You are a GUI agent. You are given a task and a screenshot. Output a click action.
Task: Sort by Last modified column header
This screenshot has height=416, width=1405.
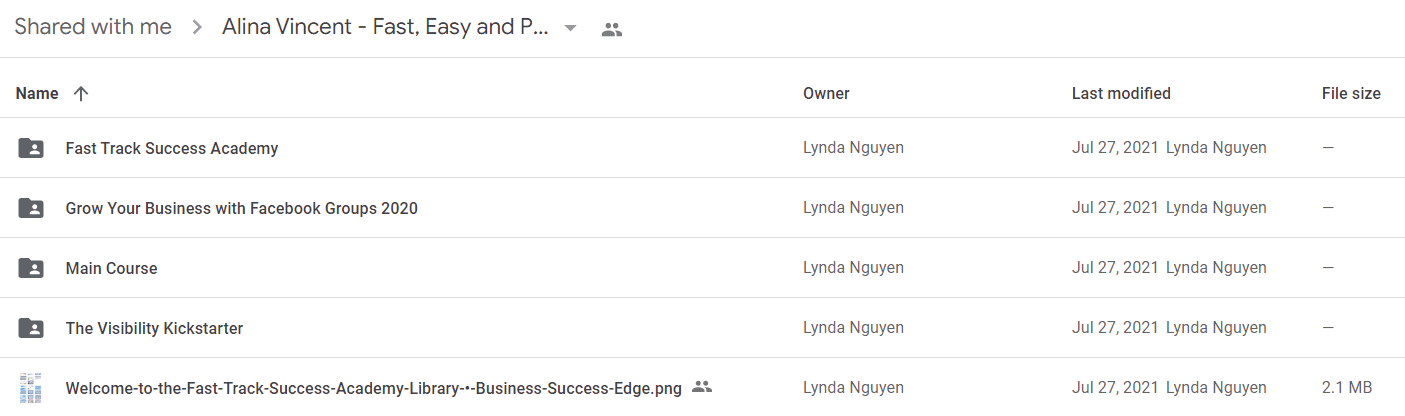(x=1121, y=93)
